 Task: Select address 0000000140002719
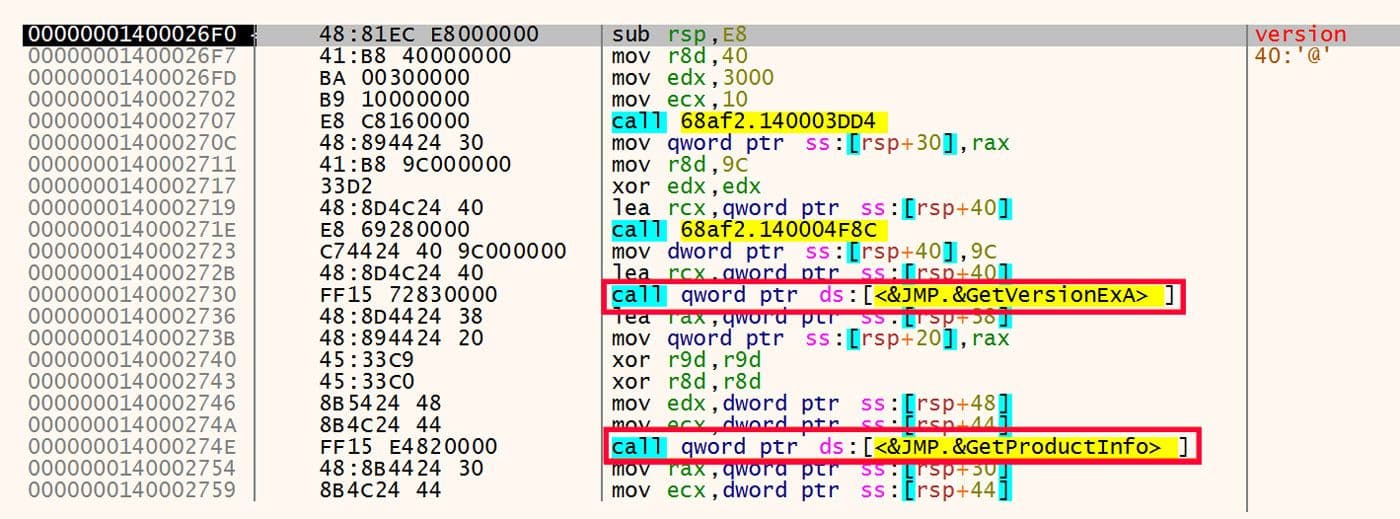point(132,208)
